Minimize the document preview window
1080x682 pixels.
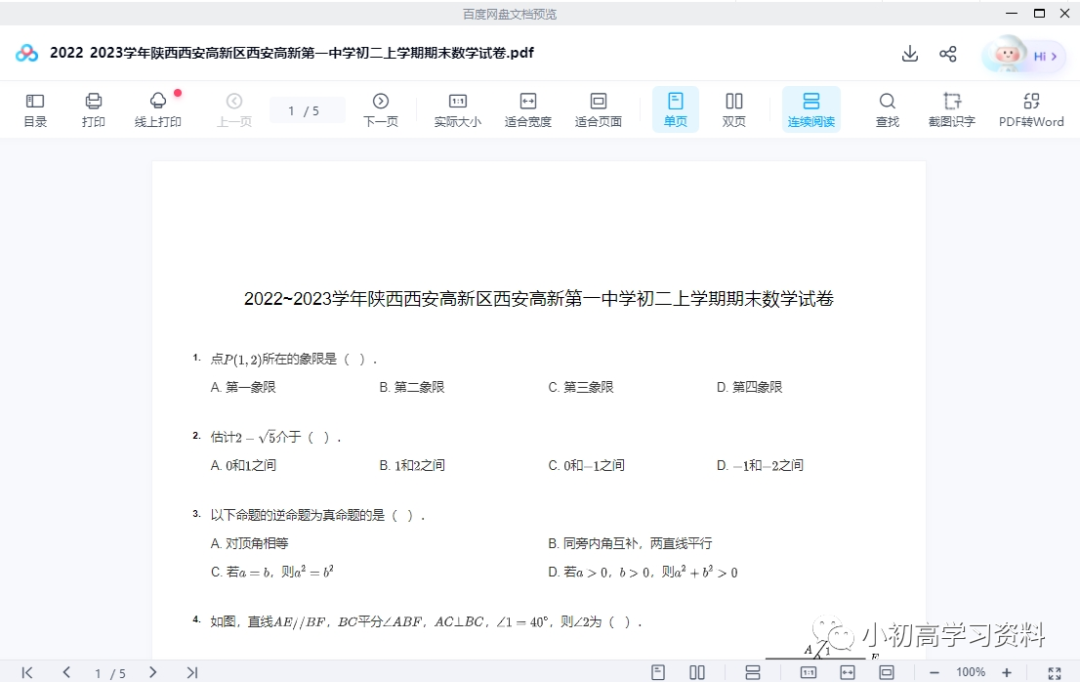click(1011, 13)
